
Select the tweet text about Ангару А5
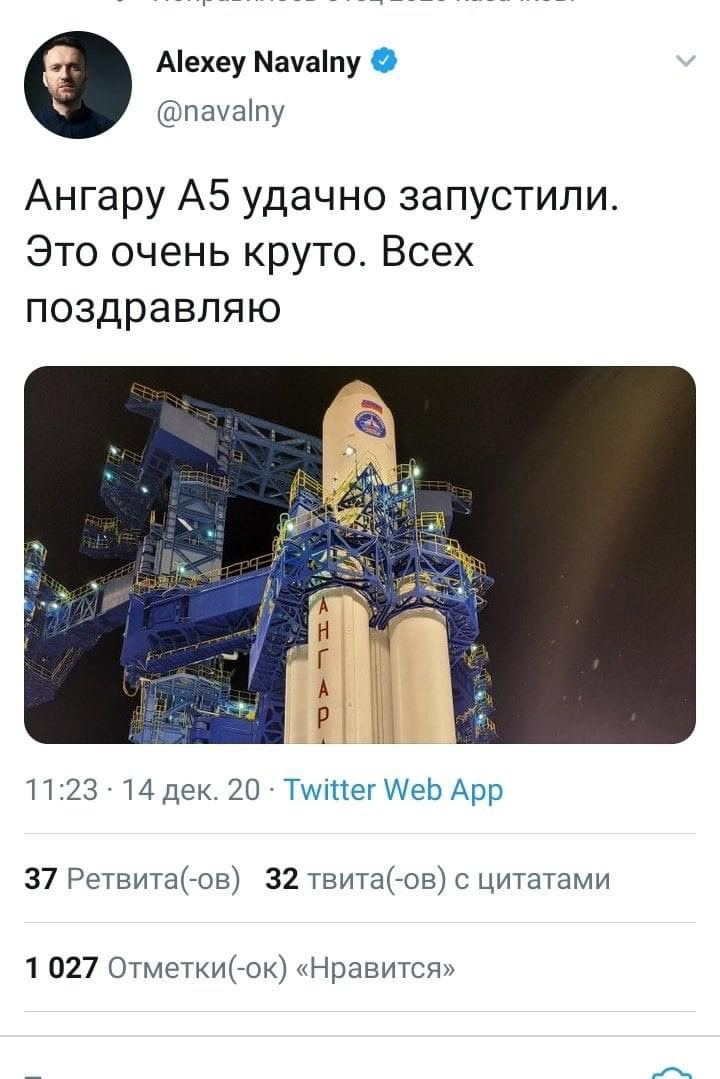(x=322, y=252)
